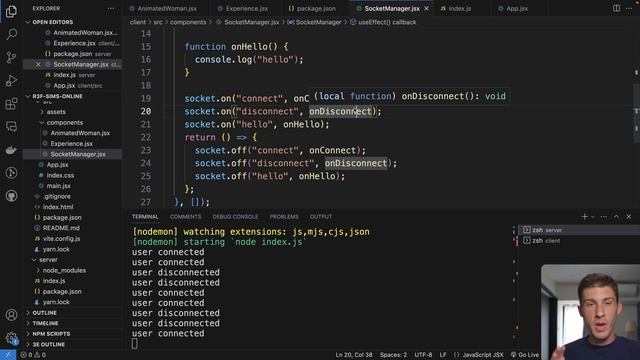Expand the node_modules folder
Image resolution: width=640 pixels, height=360 pixels.
point(64,271)
